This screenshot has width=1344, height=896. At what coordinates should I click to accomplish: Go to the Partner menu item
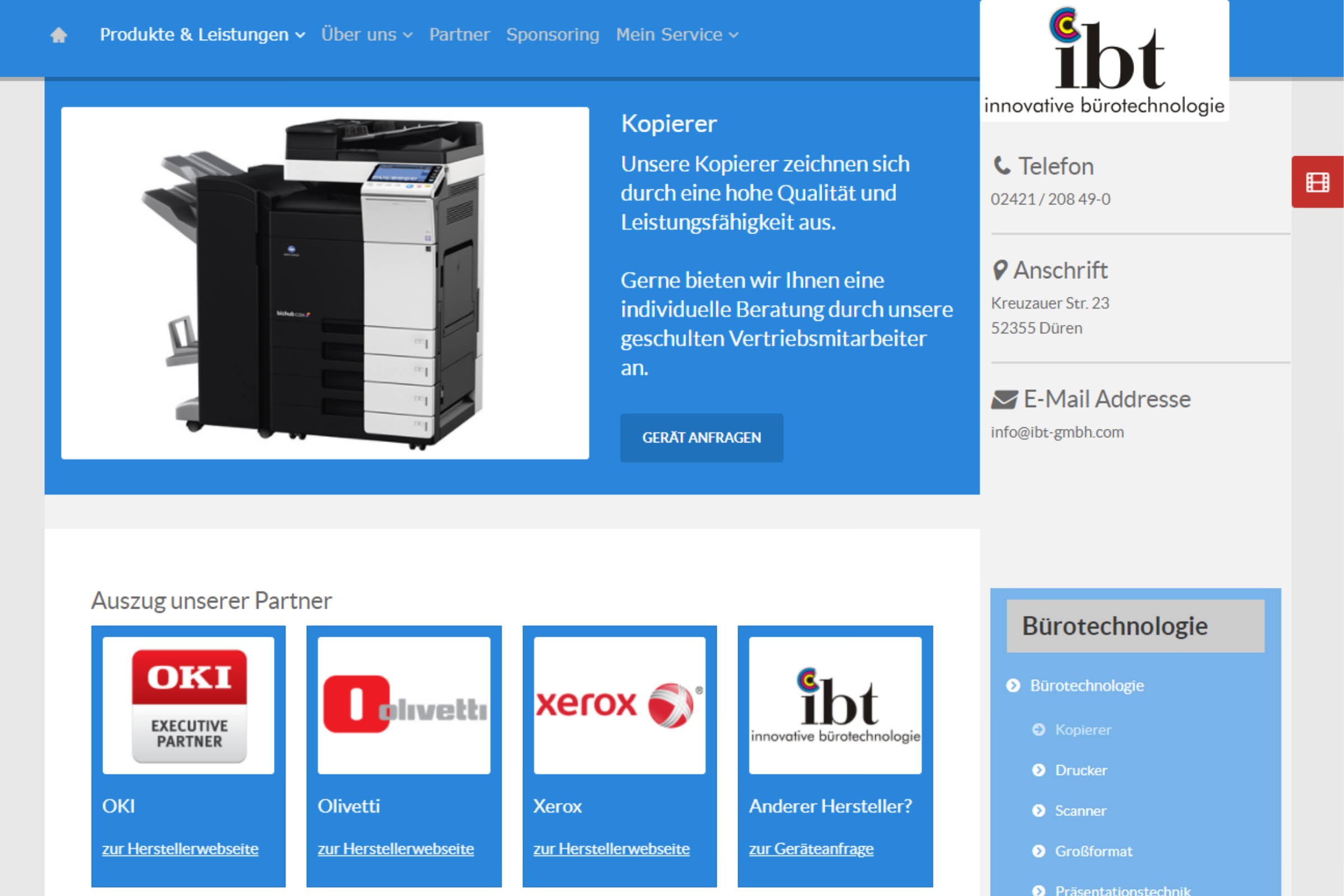tap(459, 35)
